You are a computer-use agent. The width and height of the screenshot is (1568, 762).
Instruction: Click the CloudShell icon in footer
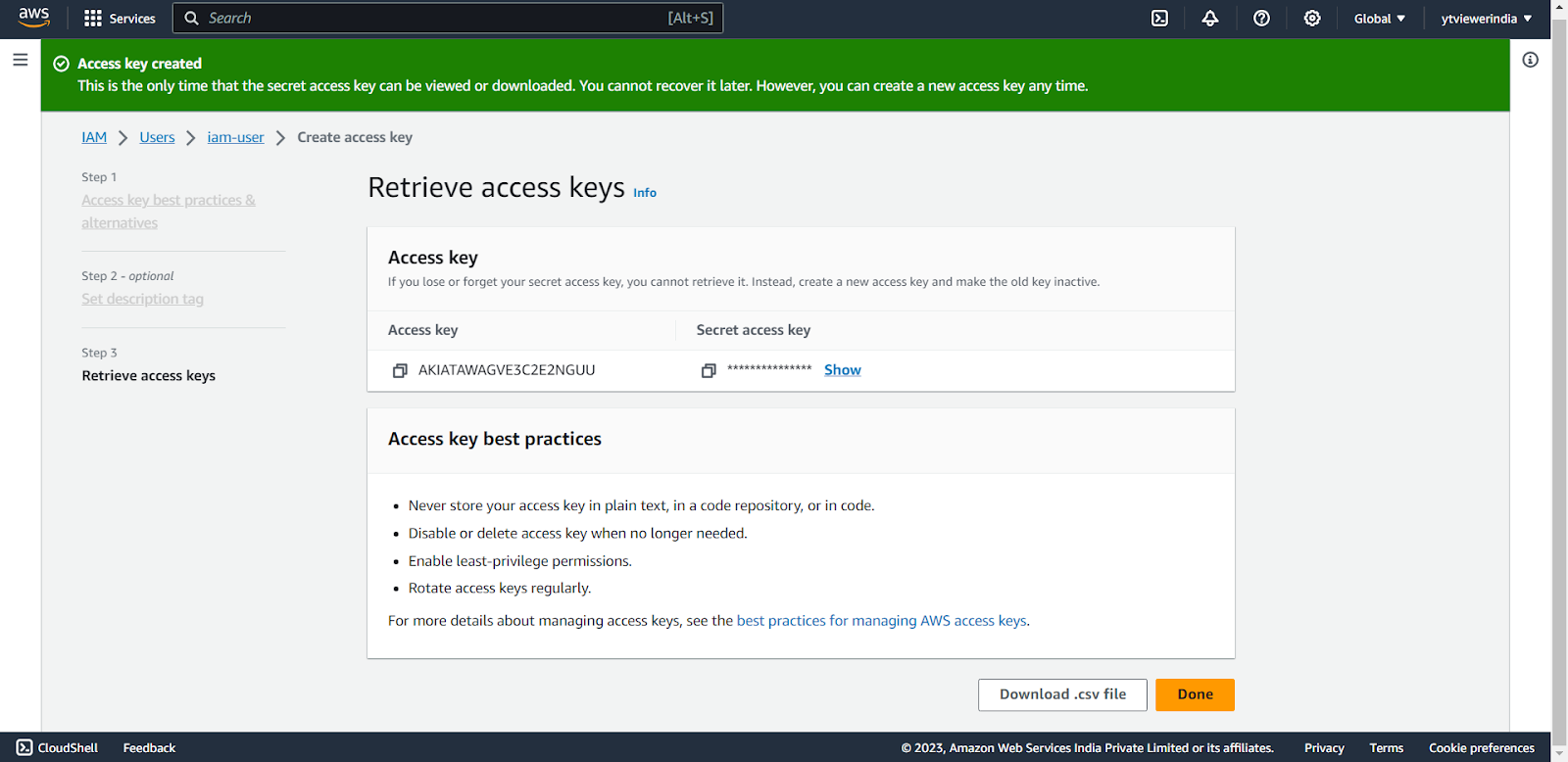tap(24, 747)
